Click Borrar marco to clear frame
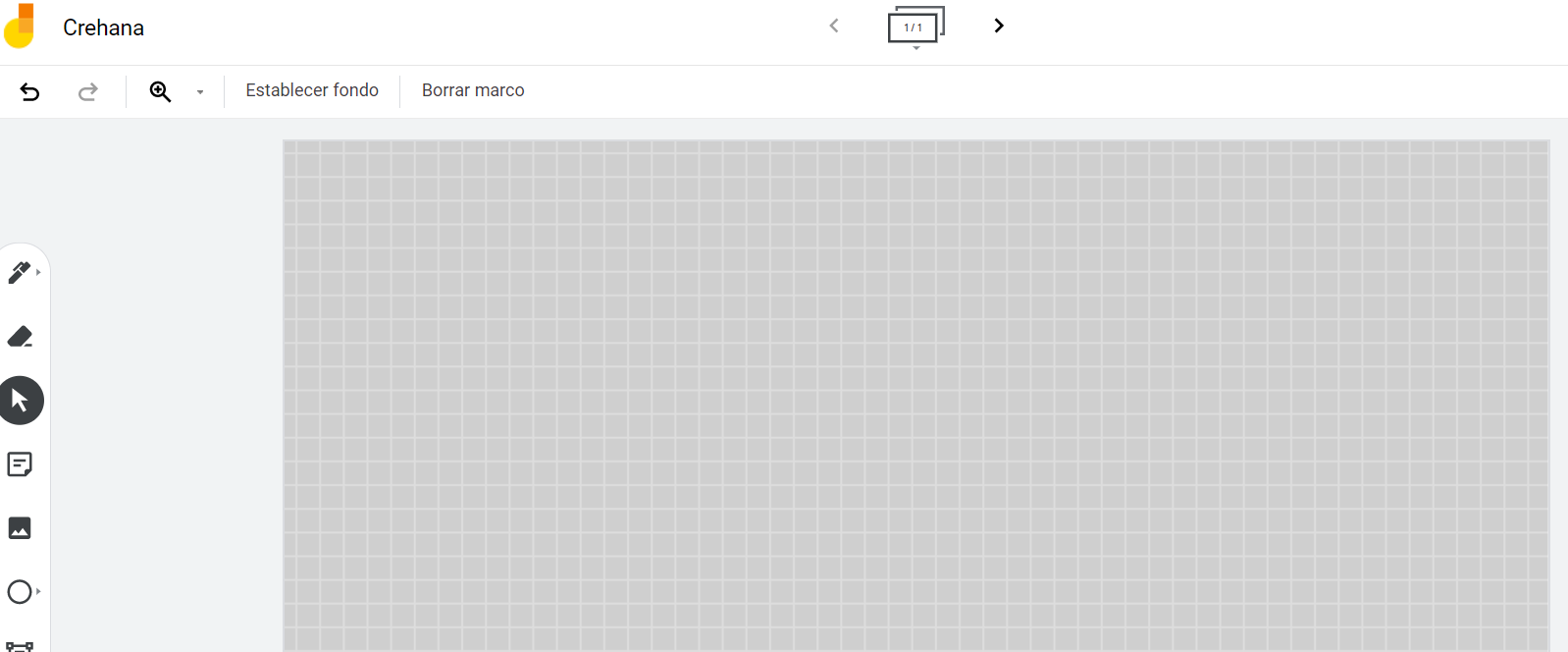 [x=473, y=90]
